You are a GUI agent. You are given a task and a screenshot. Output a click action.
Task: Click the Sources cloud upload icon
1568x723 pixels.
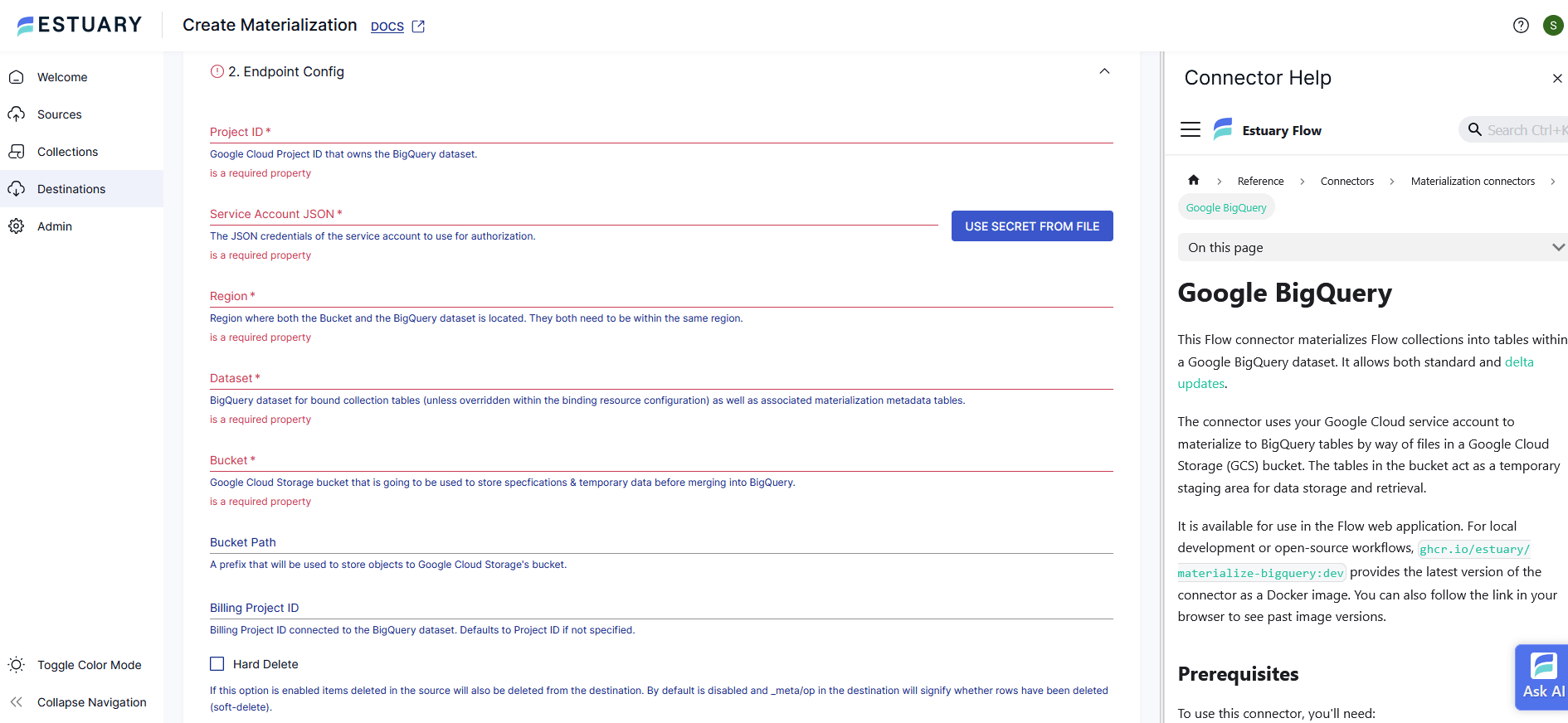[x=16, y=114]
